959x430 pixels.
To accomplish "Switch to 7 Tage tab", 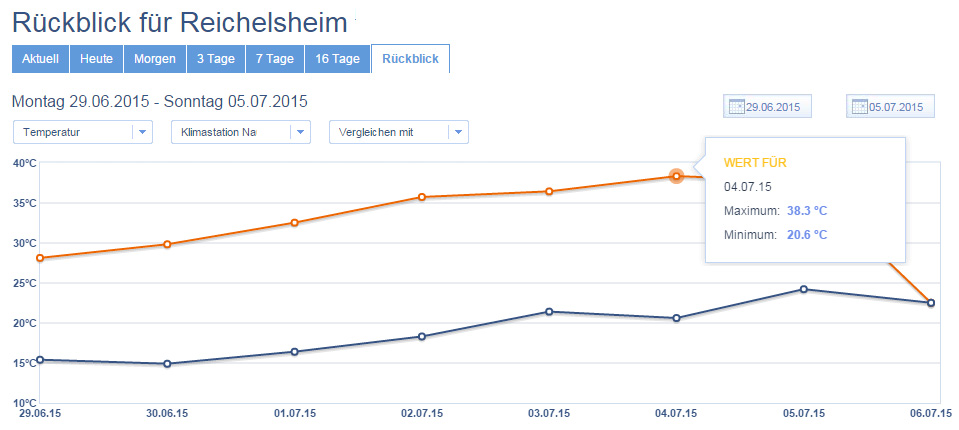I will click(x=274, y=59).
